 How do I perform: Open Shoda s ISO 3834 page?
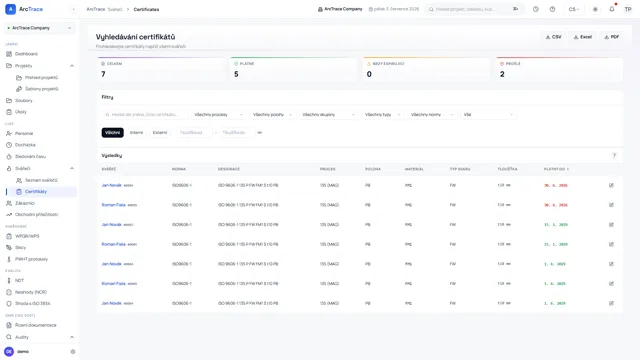[33, 303]
